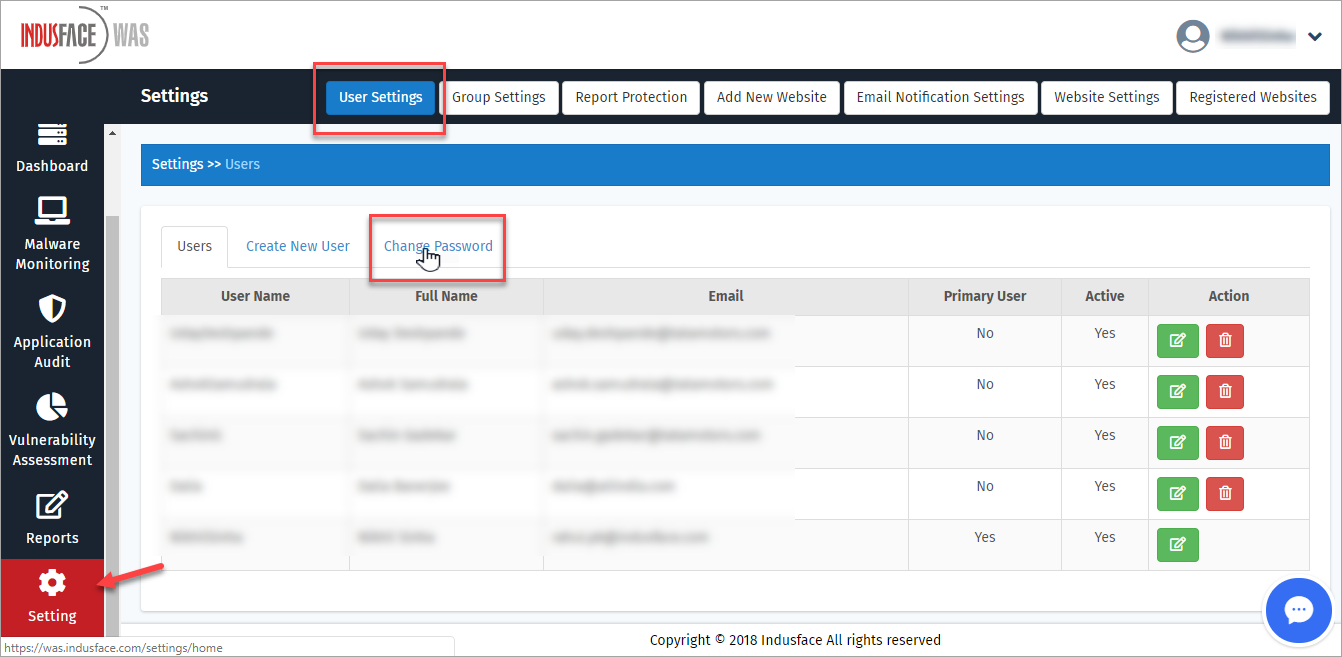Click the sidebar scroll up arrow

(112, 132)
